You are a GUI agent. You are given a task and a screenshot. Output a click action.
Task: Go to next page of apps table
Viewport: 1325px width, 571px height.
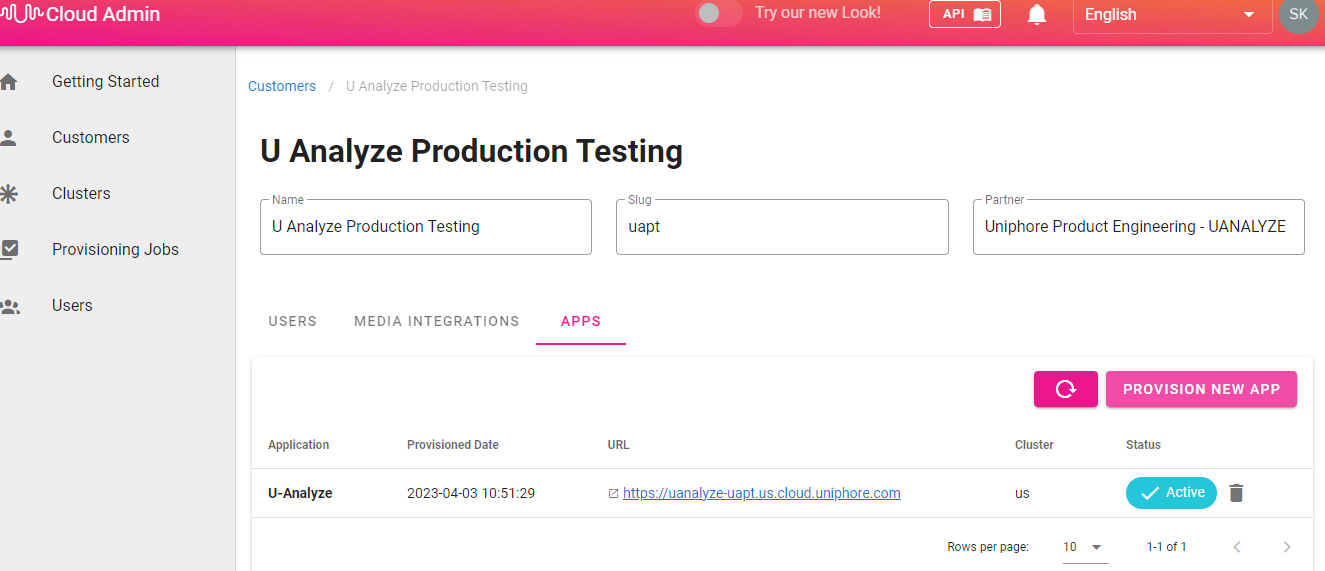[x=1287, y=547]
